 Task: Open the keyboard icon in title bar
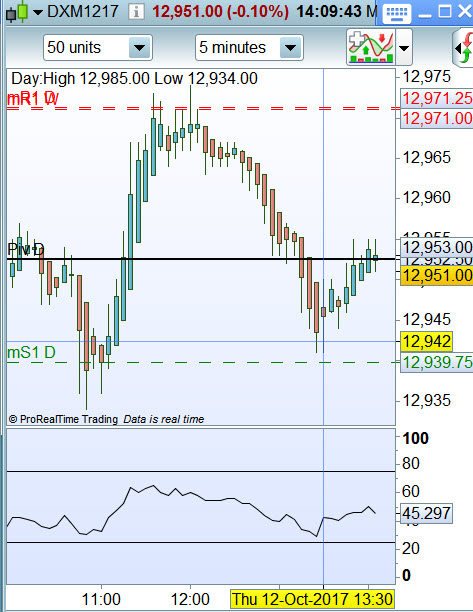point(397,13)
